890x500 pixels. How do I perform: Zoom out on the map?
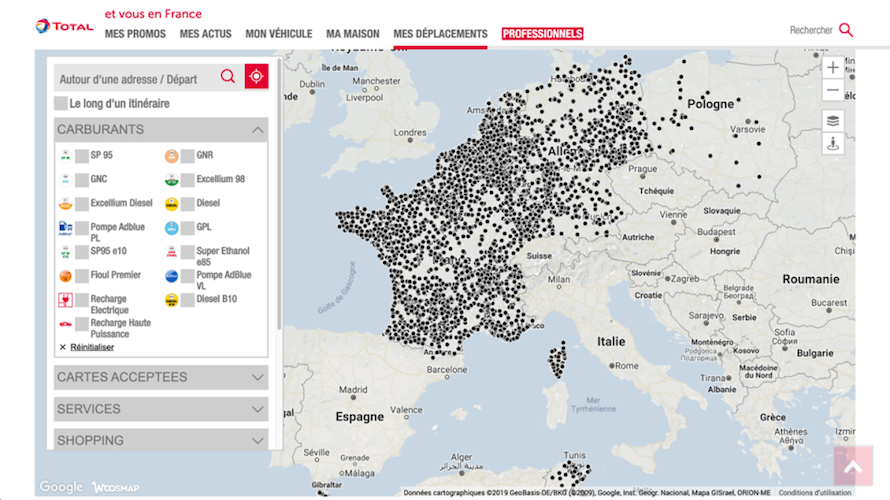(x=833, y=91)
